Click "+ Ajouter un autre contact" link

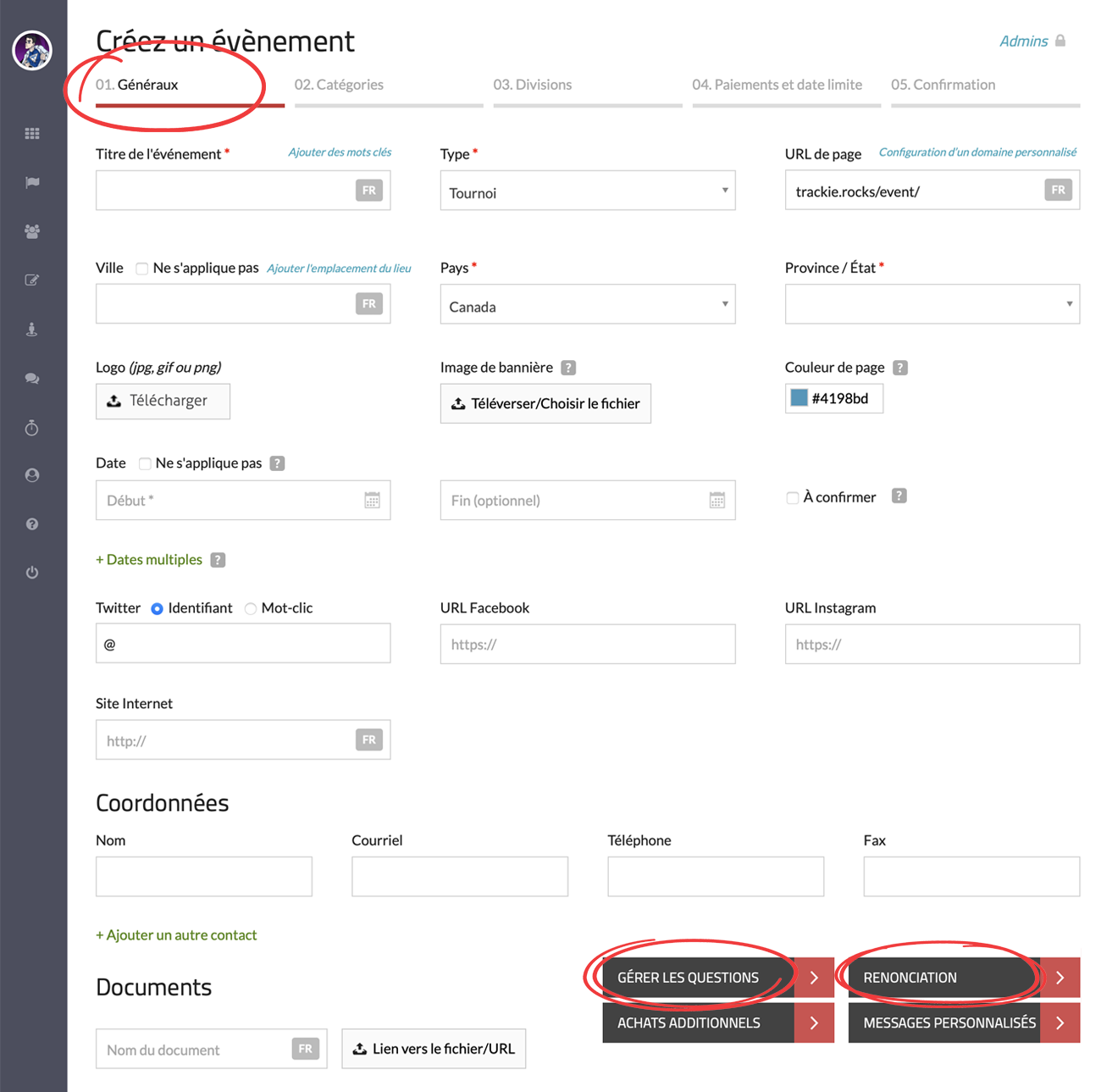(176, 935)
